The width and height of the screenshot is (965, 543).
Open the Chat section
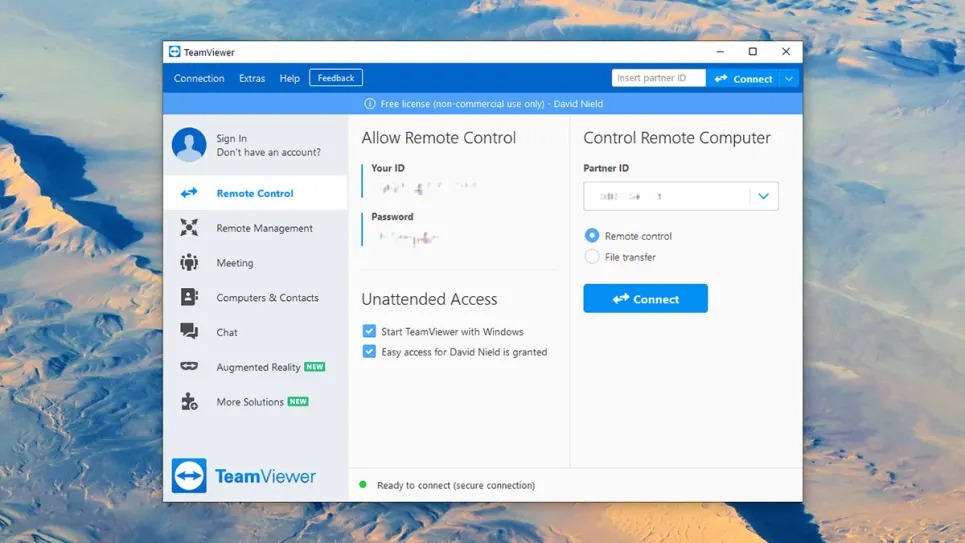pos(255,332)
